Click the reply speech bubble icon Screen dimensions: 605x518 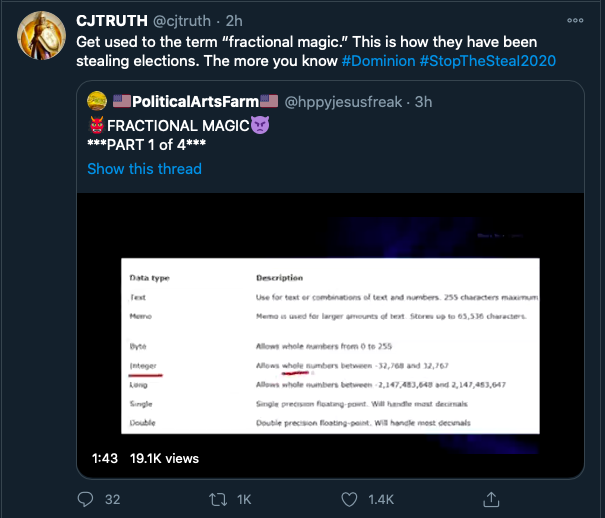[86, 498]
